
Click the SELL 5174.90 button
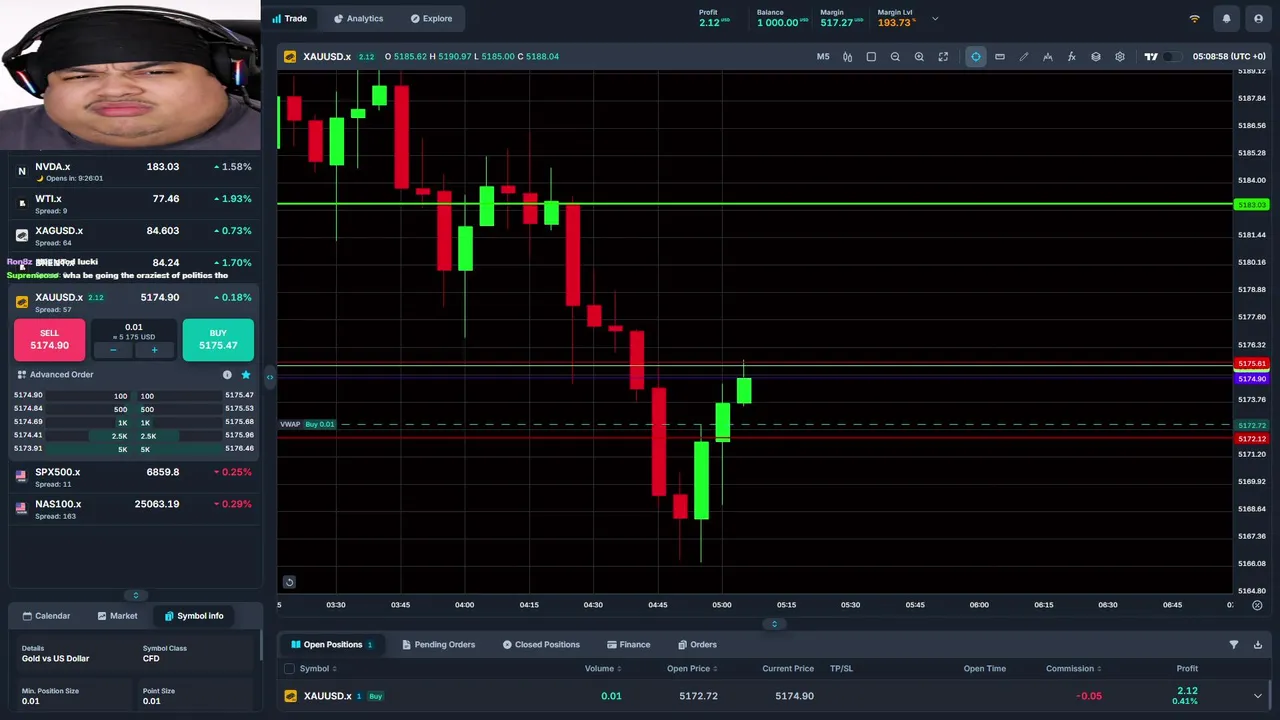[x=49, y=339]
